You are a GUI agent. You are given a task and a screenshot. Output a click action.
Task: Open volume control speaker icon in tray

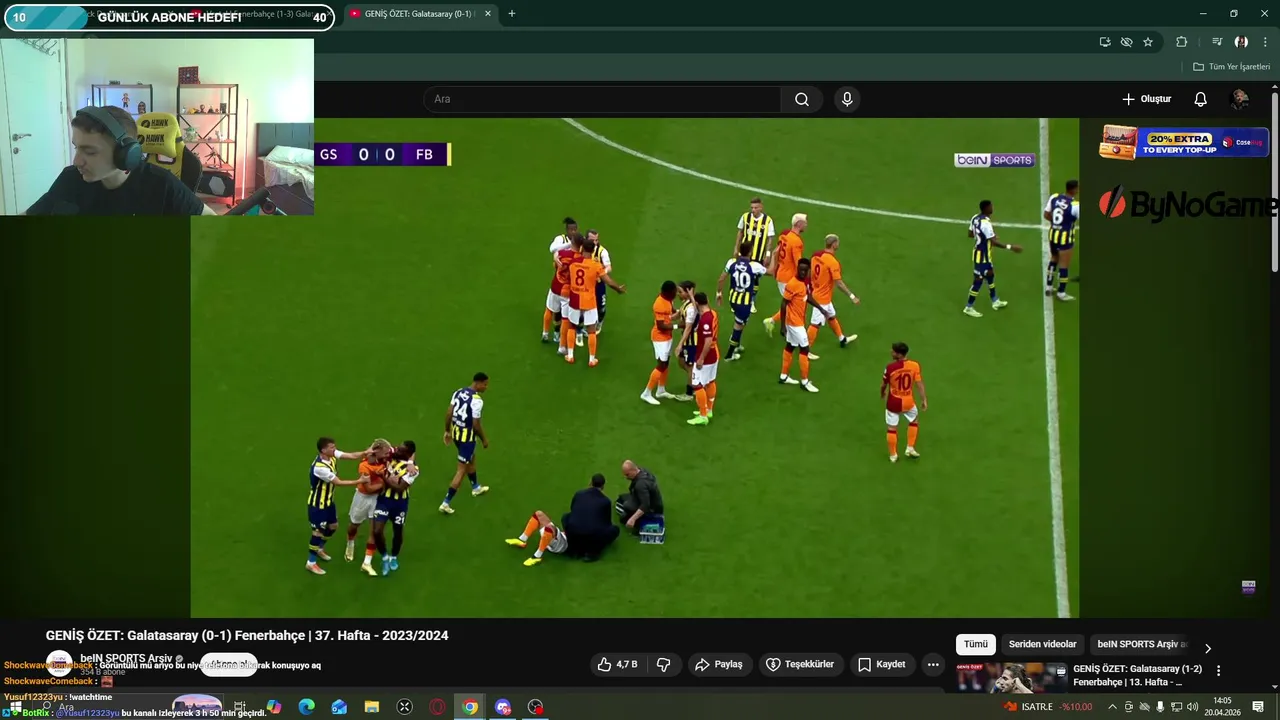click(1192, 707)
